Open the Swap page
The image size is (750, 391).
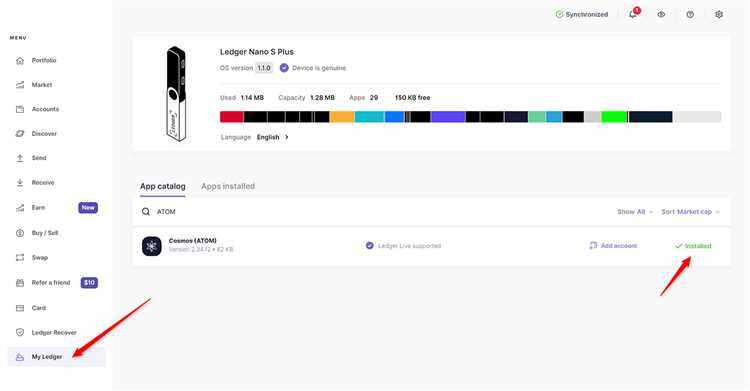[40, 257]
